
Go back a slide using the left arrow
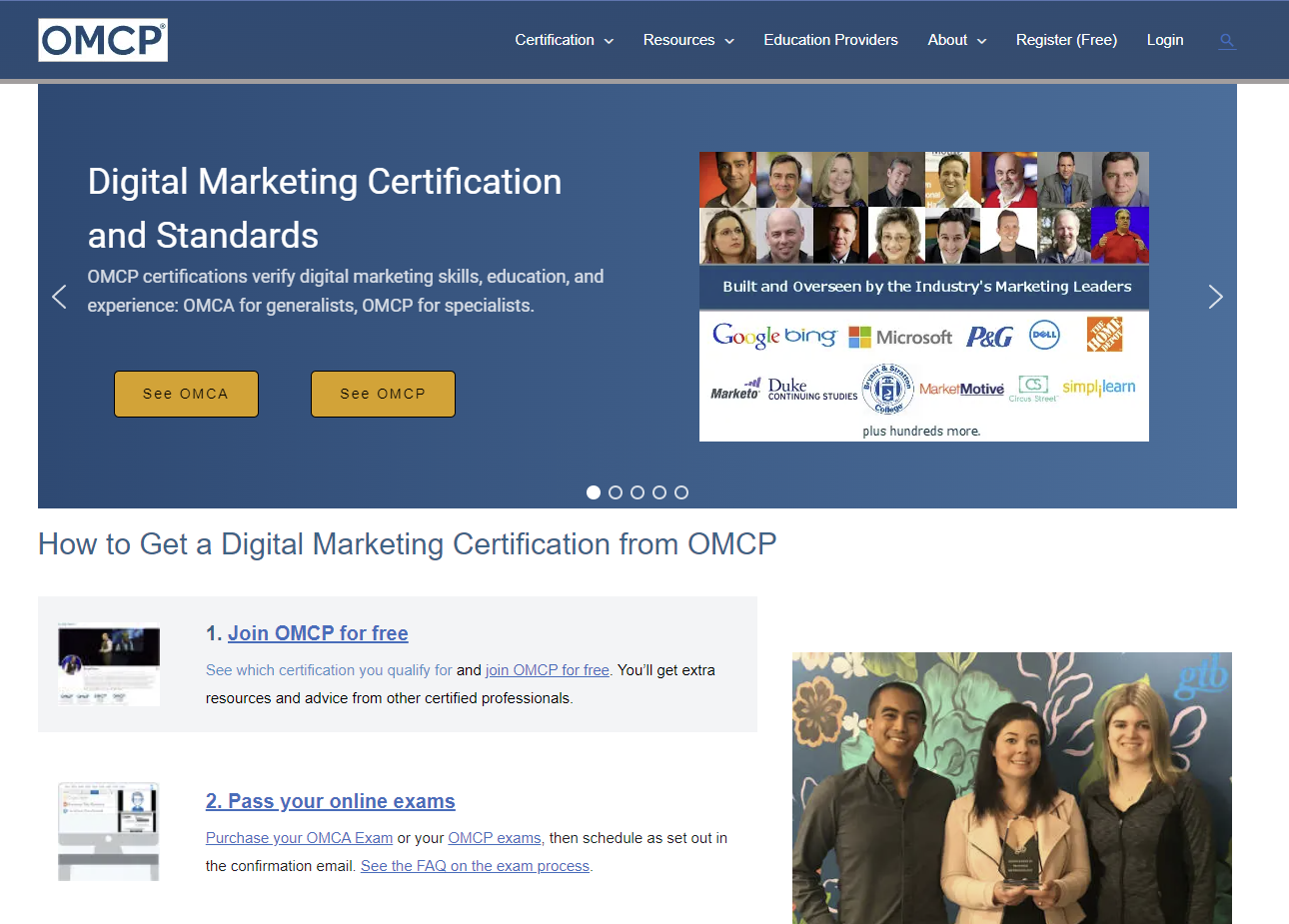[59, 296]
